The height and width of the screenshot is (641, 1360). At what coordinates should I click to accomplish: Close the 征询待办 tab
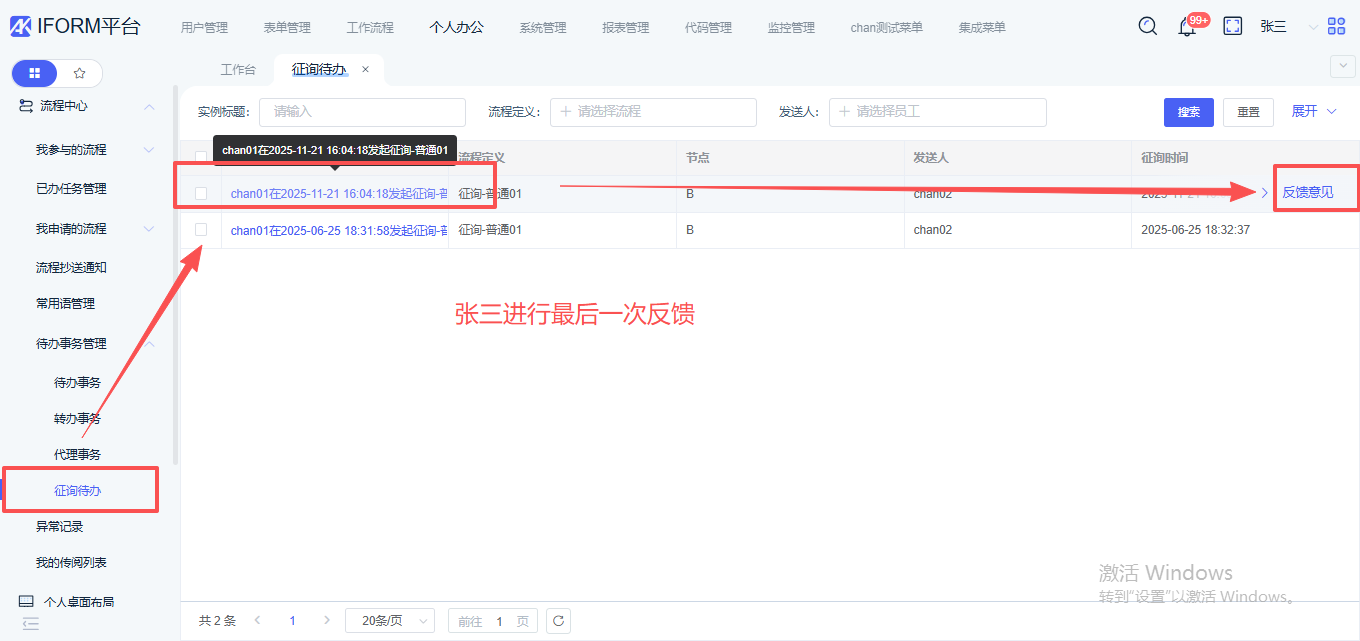point(365,69)
